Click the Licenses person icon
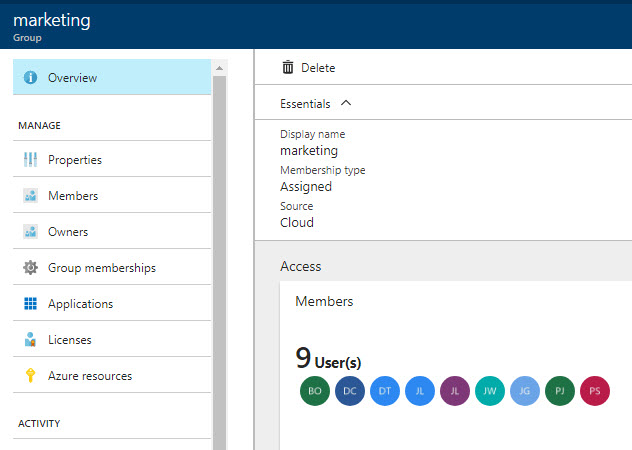This screenshot has height=450, width=632. 30,340
